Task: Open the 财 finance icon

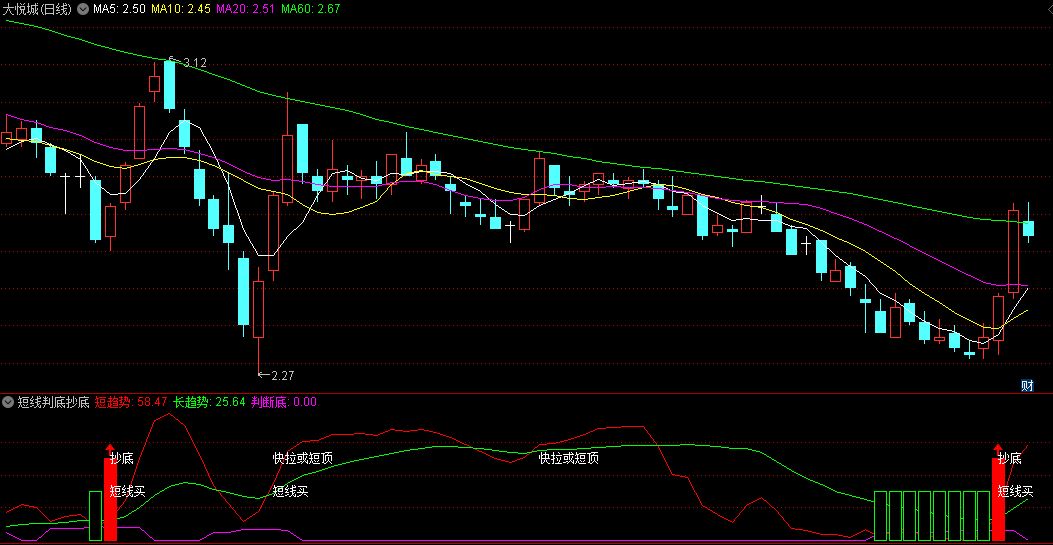Action: [x=1027, y=385]
